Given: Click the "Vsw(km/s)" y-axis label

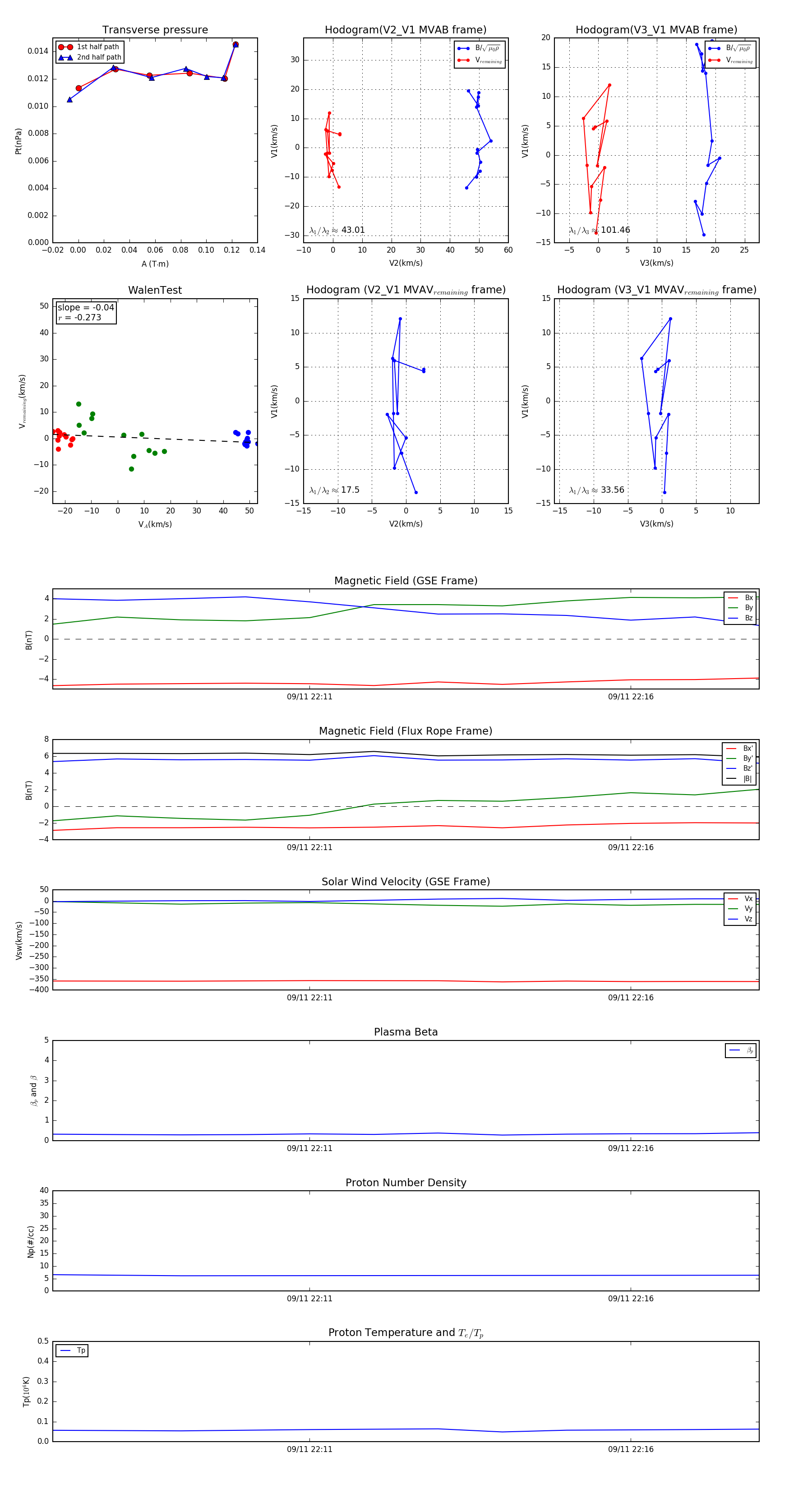Looking at the screenshot, I should pos(19,940).
